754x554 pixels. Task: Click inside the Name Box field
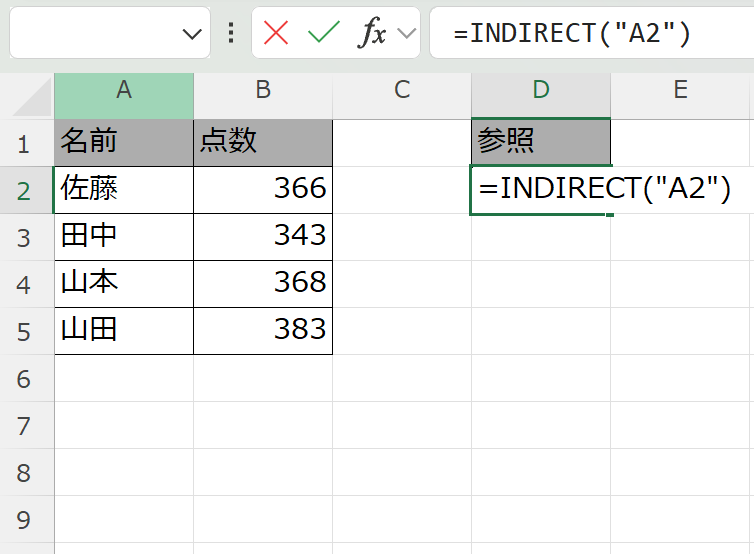click(x=95, y=34)
